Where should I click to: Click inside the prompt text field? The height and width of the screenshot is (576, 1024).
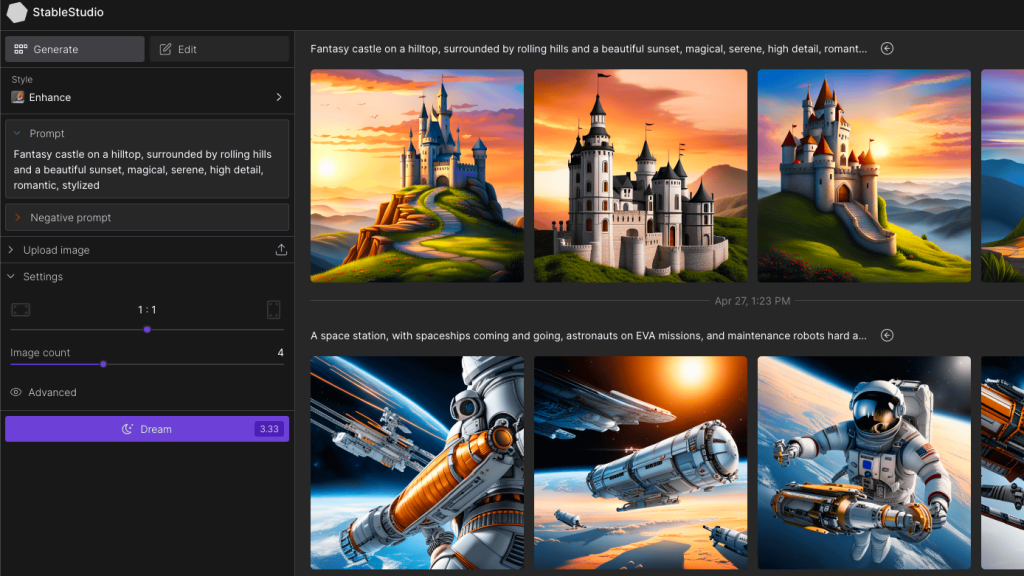[x=147, y=170]
